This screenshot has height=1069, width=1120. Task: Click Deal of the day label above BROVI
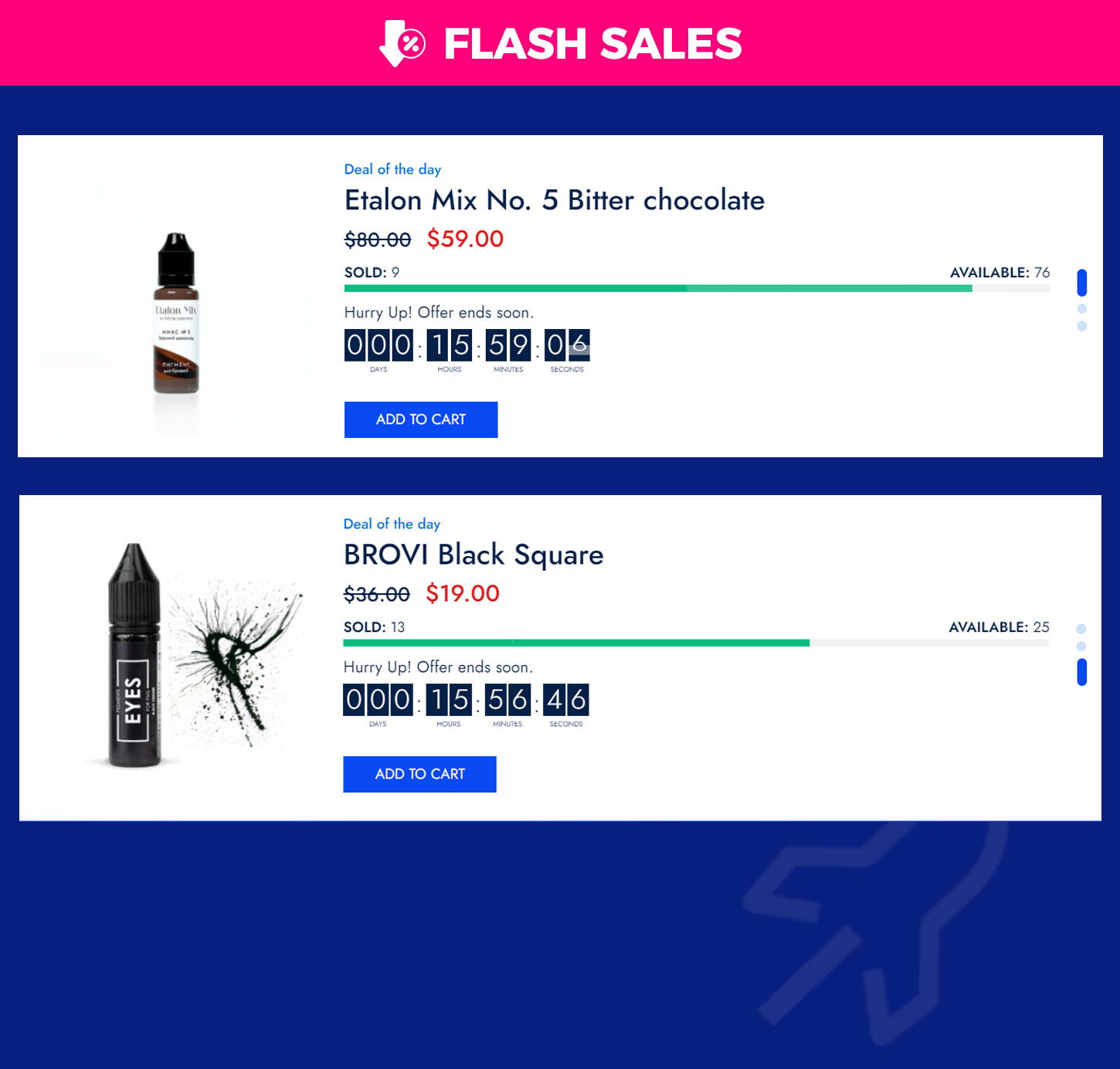(392, 524)
